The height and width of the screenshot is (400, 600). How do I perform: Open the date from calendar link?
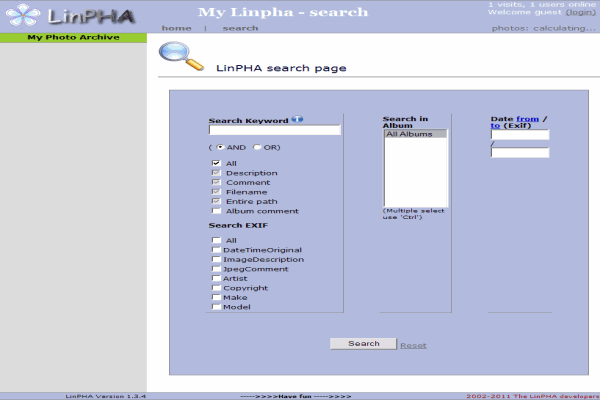(527, 119)
